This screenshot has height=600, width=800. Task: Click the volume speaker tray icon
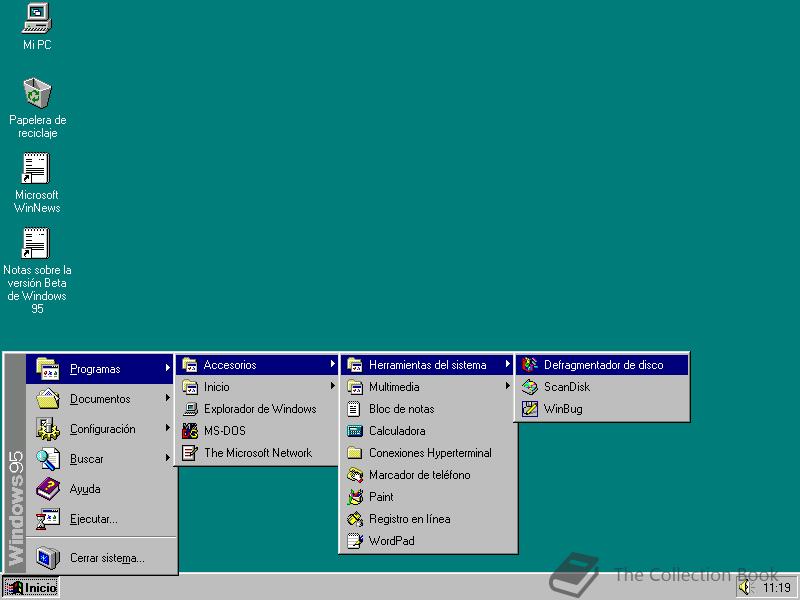[x=745, y=587]
